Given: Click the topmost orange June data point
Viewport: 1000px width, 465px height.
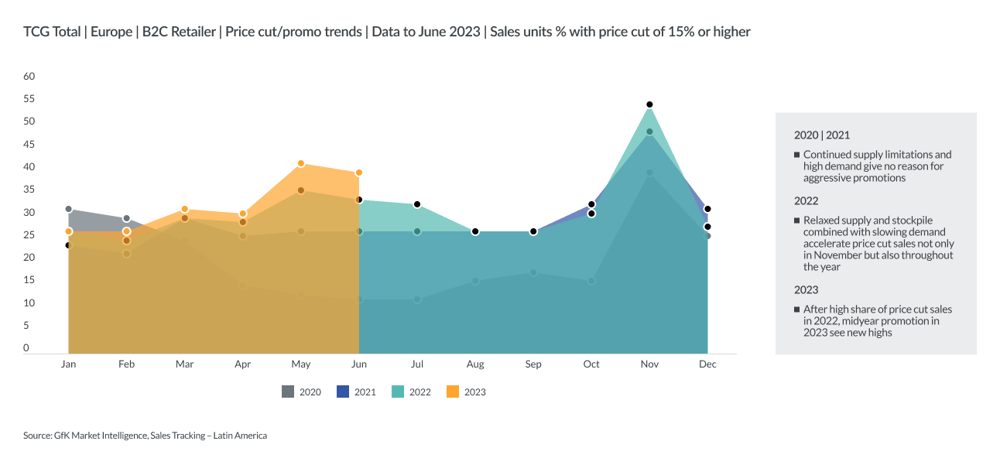Looking at the screenshot, I should 359,173.
